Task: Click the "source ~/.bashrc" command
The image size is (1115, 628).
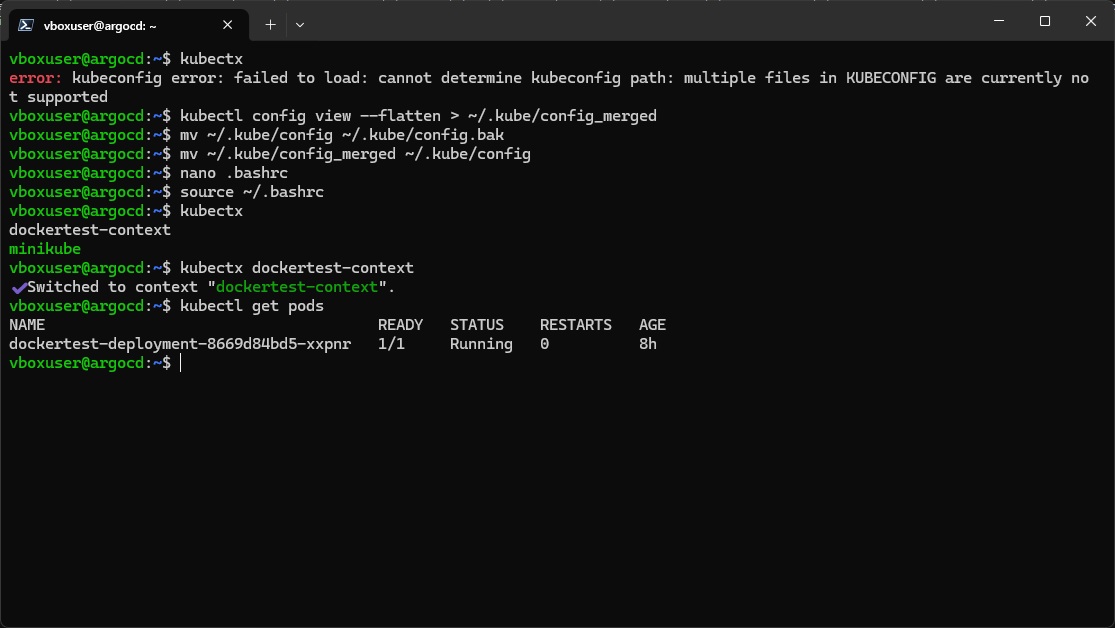Action: [252, 192]
